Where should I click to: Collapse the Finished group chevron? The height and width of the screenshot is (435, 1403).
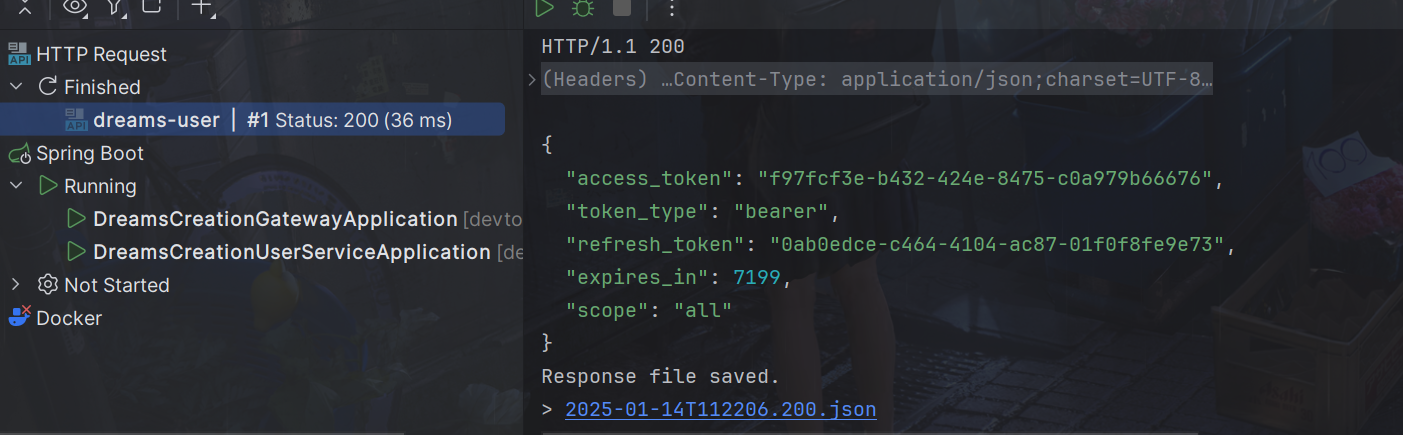click(x=16, y=87)
